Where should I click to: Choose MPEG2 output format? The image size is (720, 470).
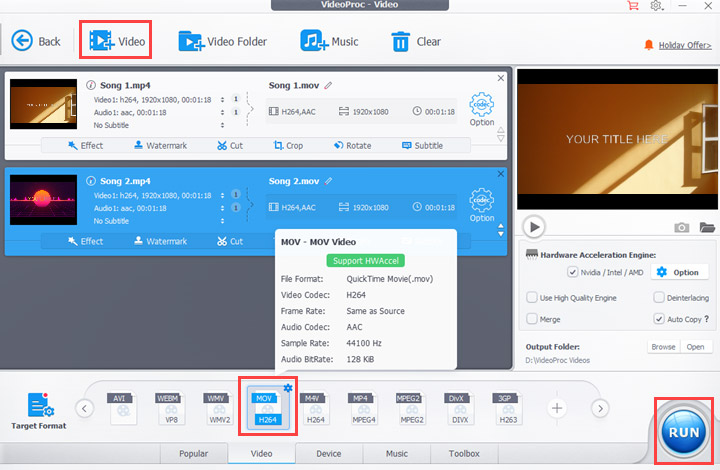(x=412, y=408)
